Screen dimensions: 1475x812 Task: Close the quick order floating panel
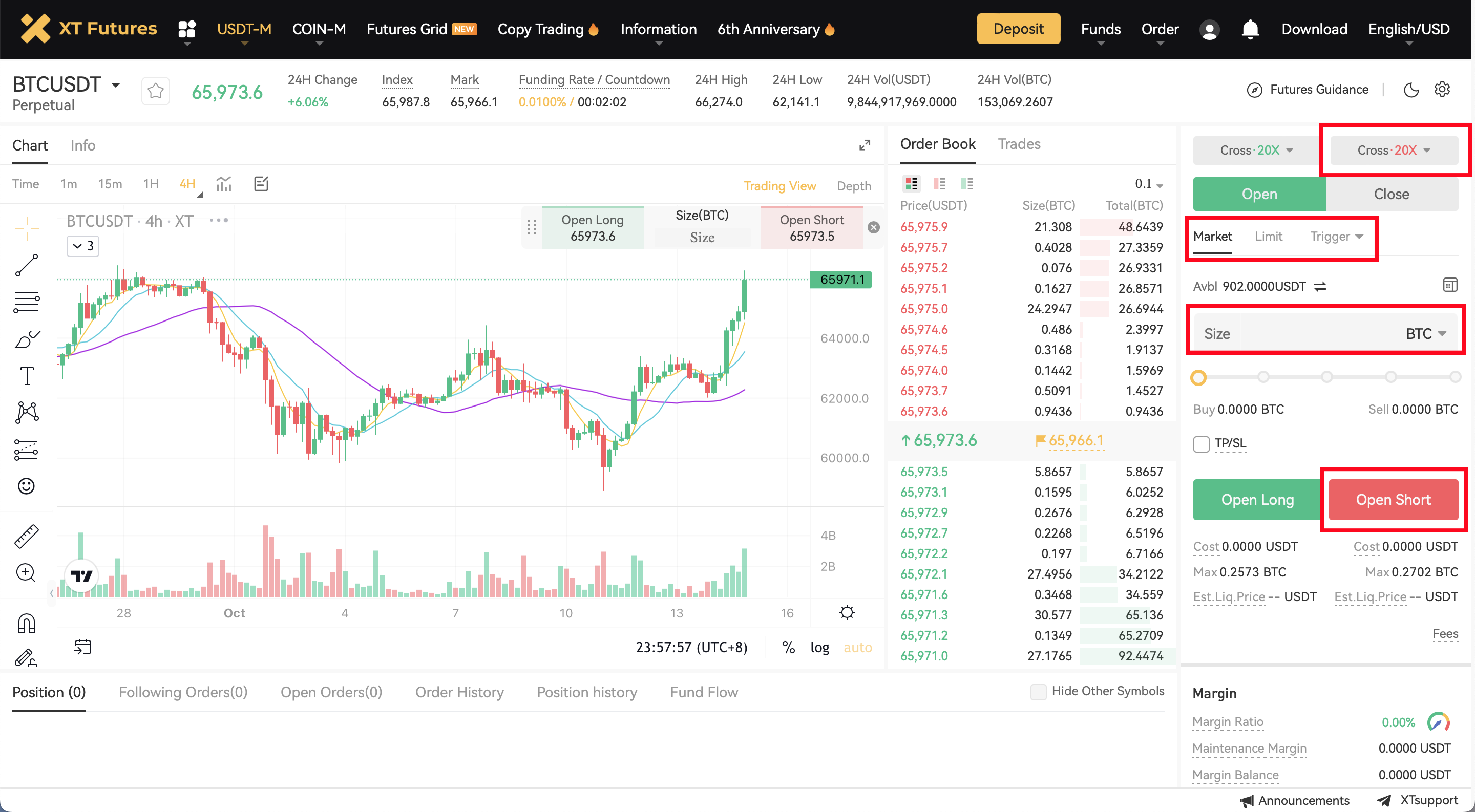(873, 228)
